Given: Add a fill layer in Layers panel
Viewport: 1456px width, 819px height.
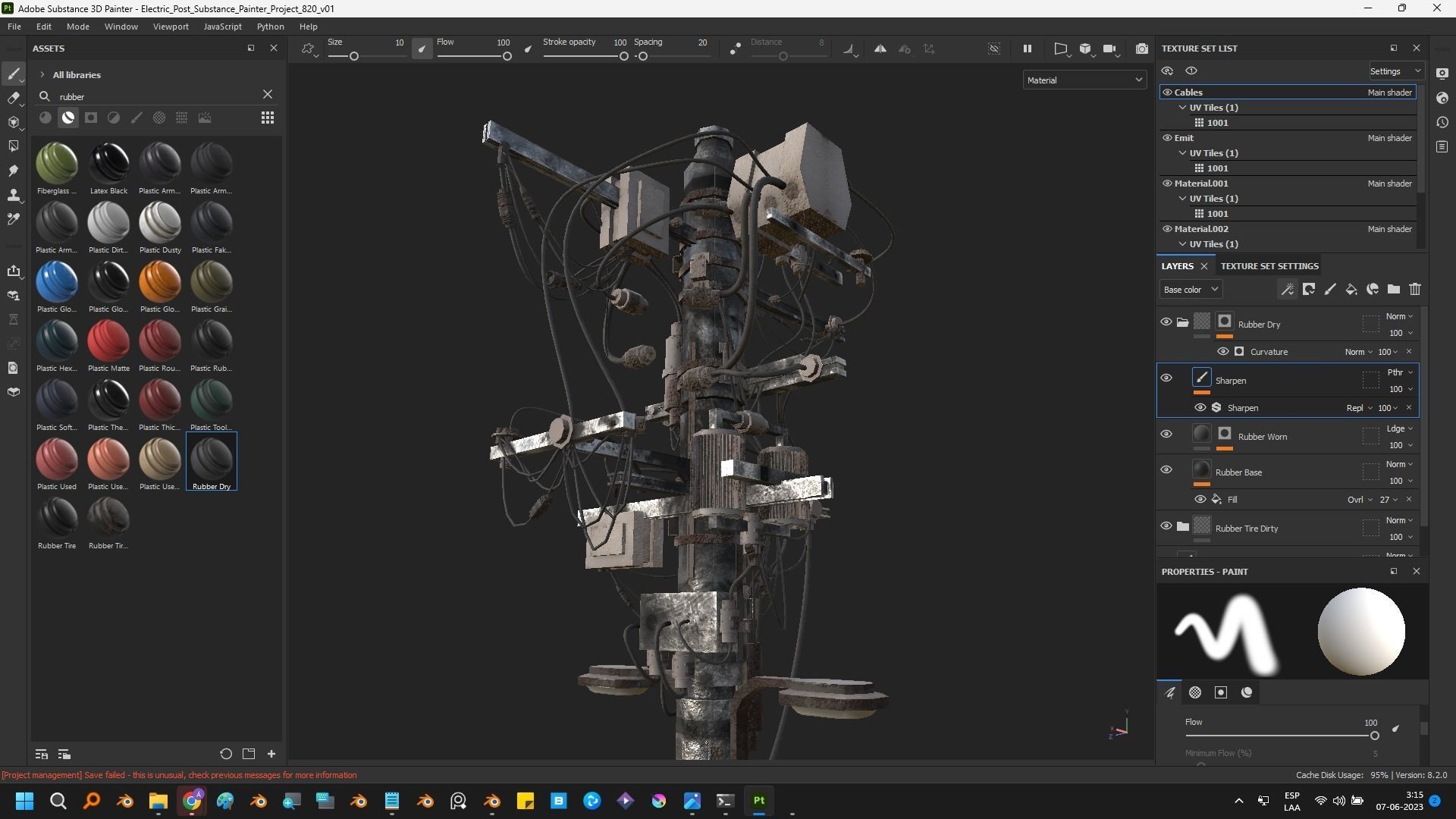Looking at the screenshot, I should 1351,289.
